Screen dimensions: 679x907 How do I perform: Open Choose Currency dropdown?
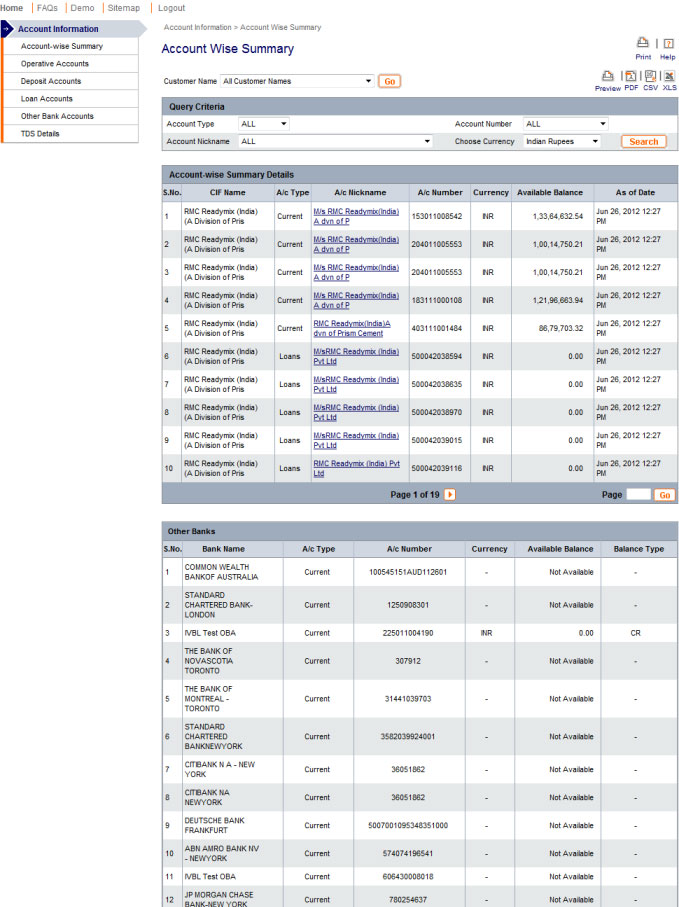[x=562, y=141]
